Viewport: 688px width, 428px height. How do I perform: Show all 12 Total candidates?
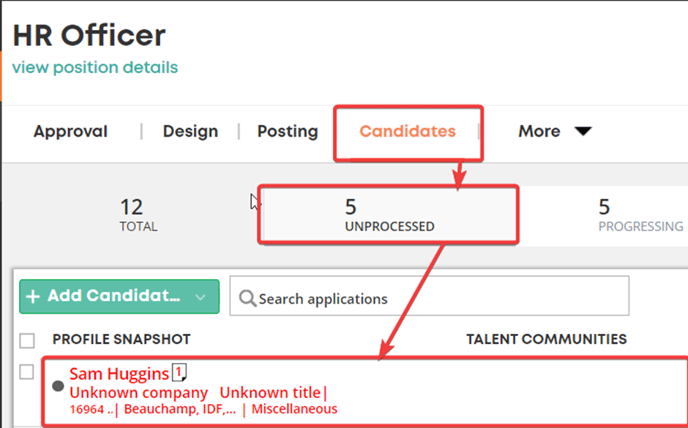tap(138, 215)
